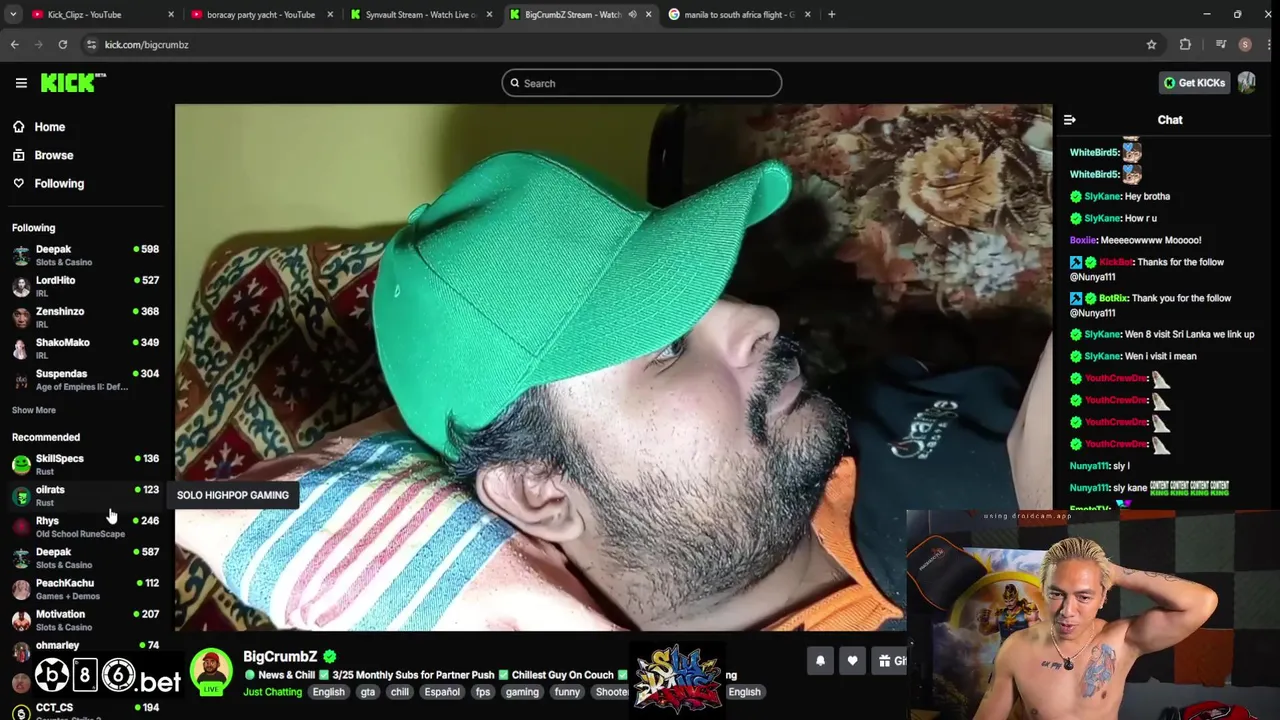1280x720 pixels.
Task: Open Zenshinzo channel
Action: (85, 317)
